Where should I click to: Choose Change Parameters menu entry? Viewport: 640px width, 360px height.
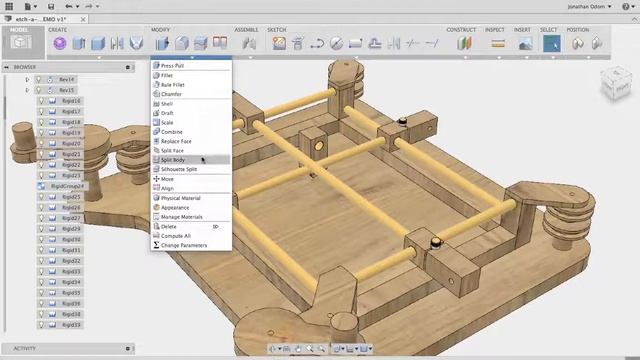tap(191, 245)
